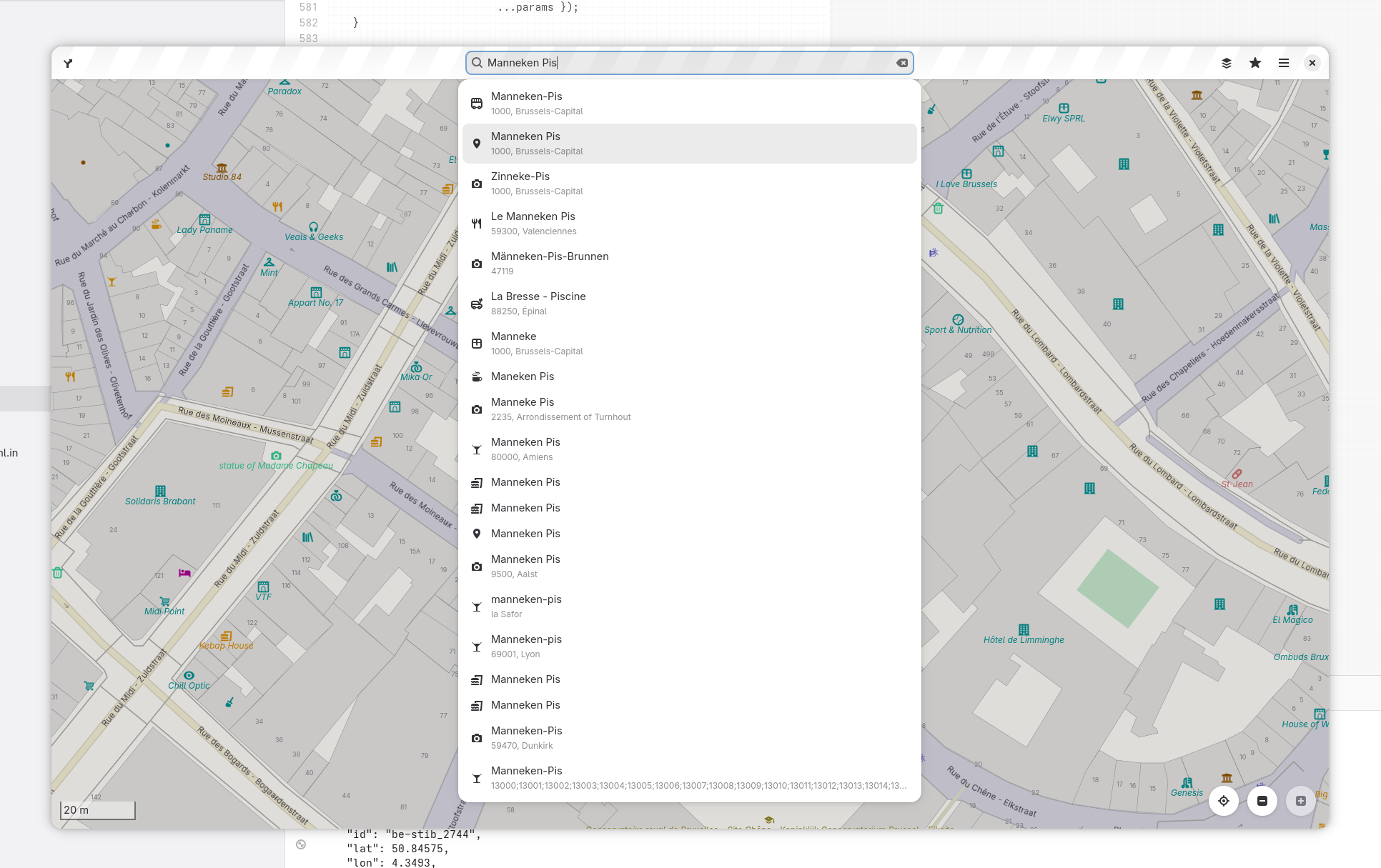
Task: Close the Maps window
Action: [x=1312, y=63]
